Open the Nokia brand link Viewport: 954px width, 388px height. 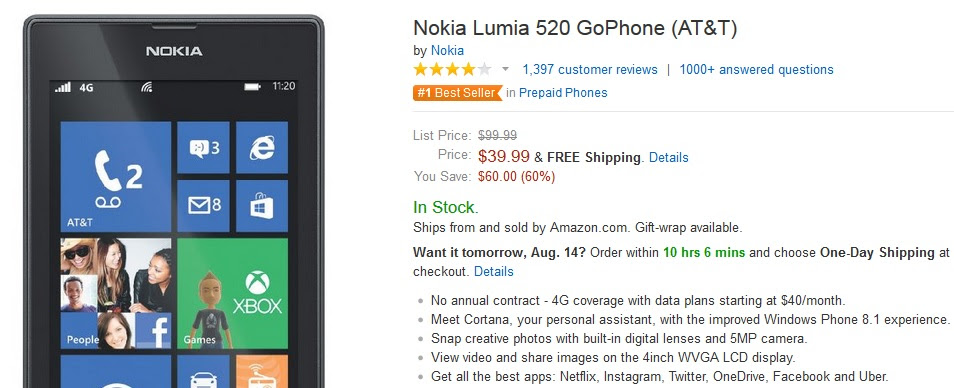coord(447,50)
